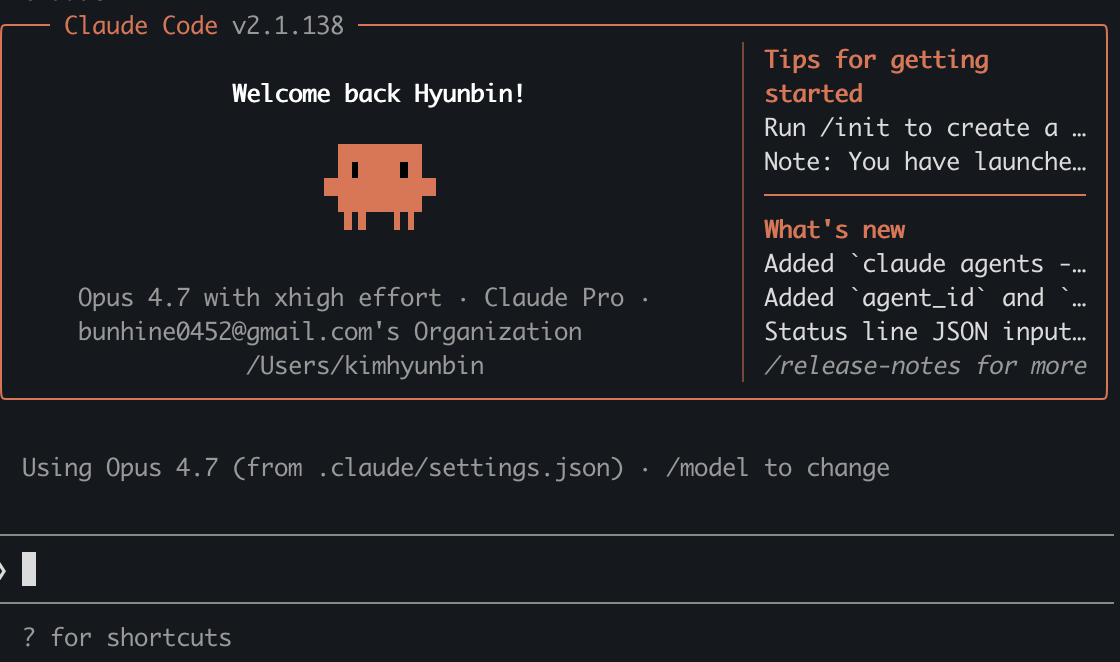Image resolution: width=1120 pixels, height=662 pixels.
Task: Click 'Tips for getting started' heading
Action: point(876,76)
